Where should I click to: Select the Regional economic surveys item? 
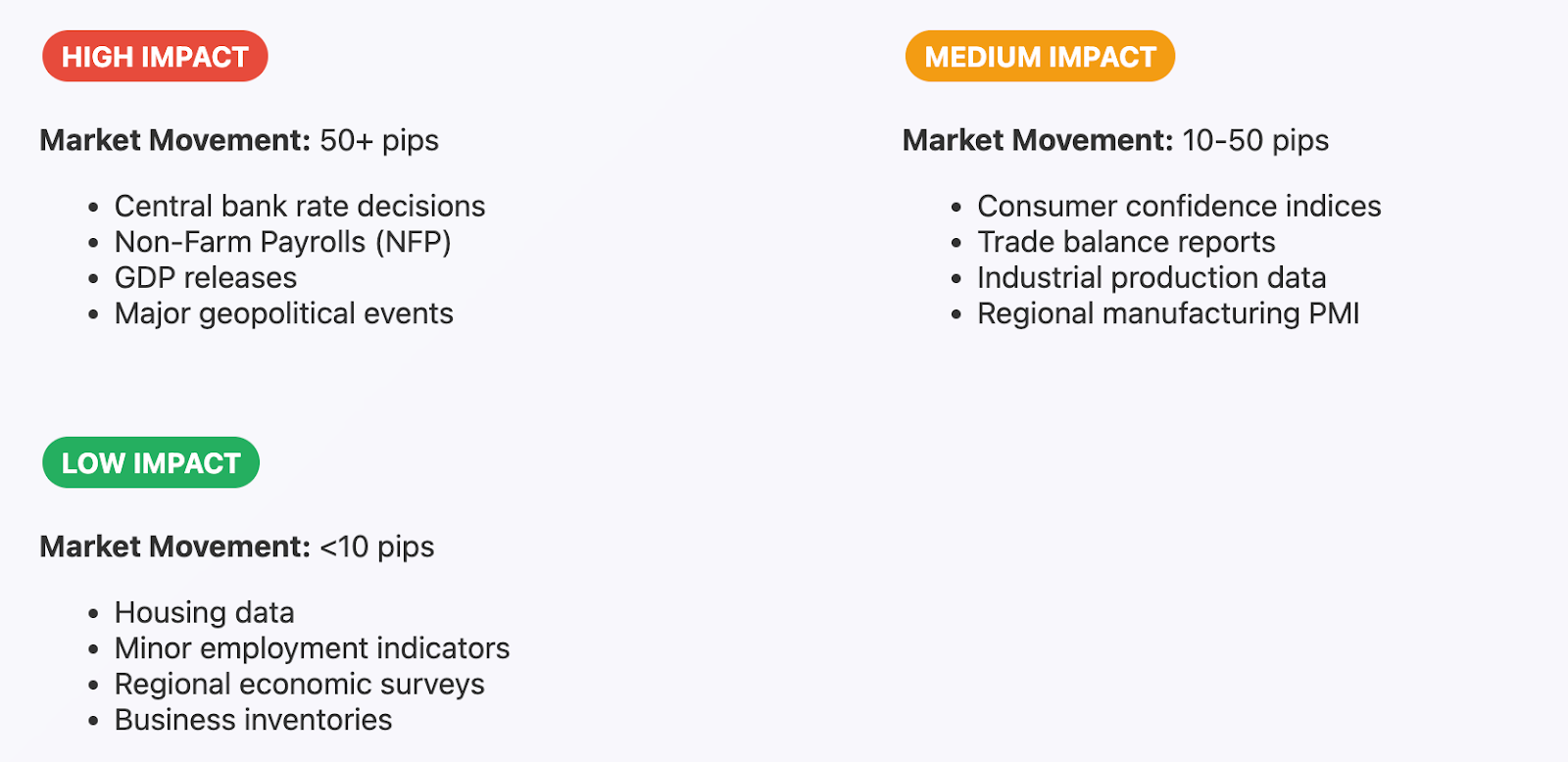click(300, 684)
